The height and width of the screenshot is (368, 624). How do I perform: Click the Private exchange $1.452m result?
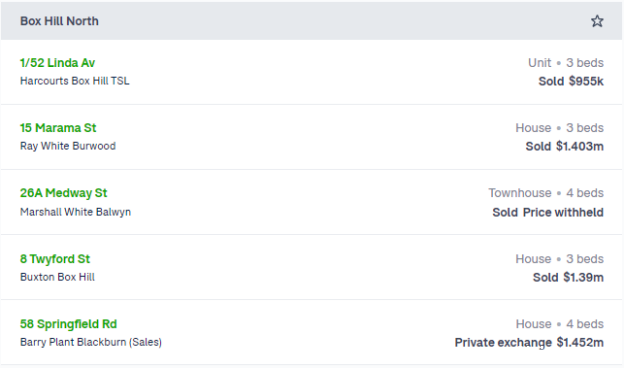(529, 343)
